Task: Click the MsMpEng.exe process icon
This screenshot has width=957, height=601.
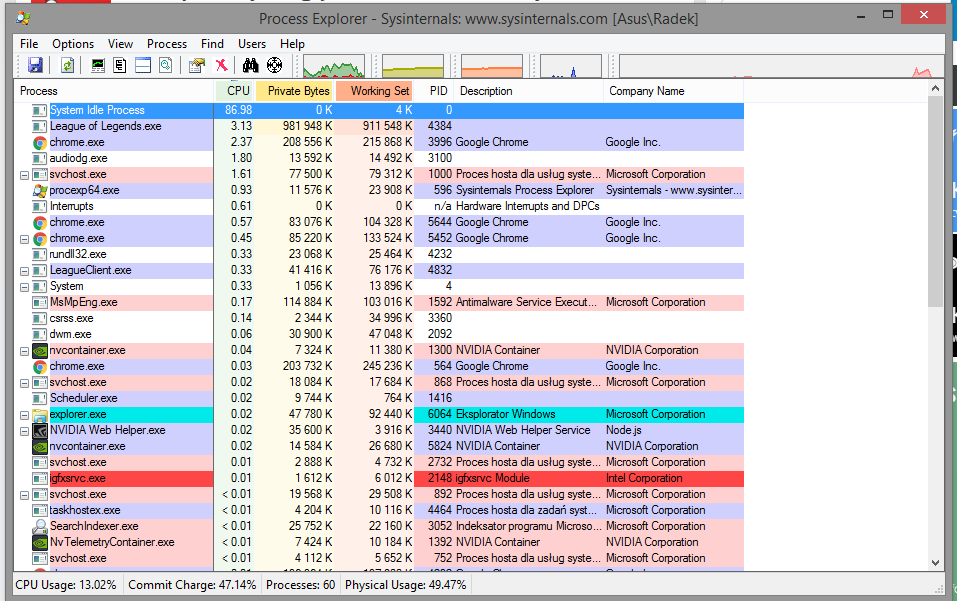Action: click(x=40, y=303)
